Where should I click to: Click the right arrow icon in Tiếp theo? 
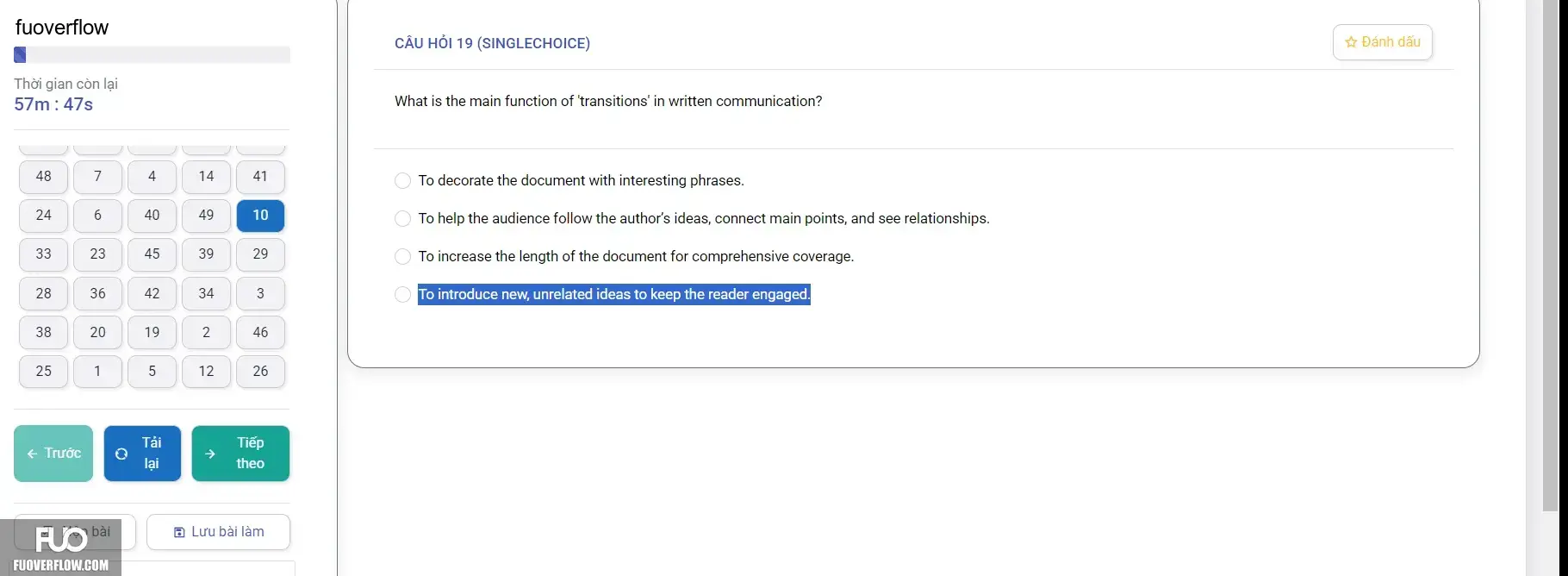[x=210, y=454]
